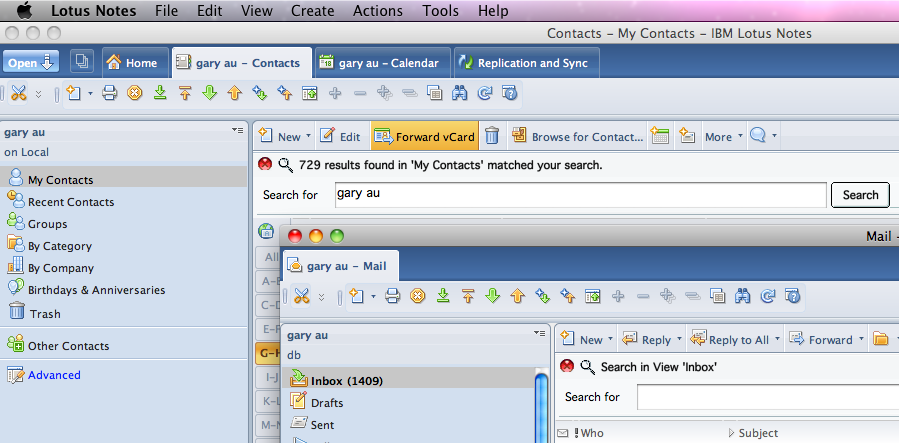Switch to the Home tab
The width and height of the screenshot is (899, 443).
click(136, 63)
